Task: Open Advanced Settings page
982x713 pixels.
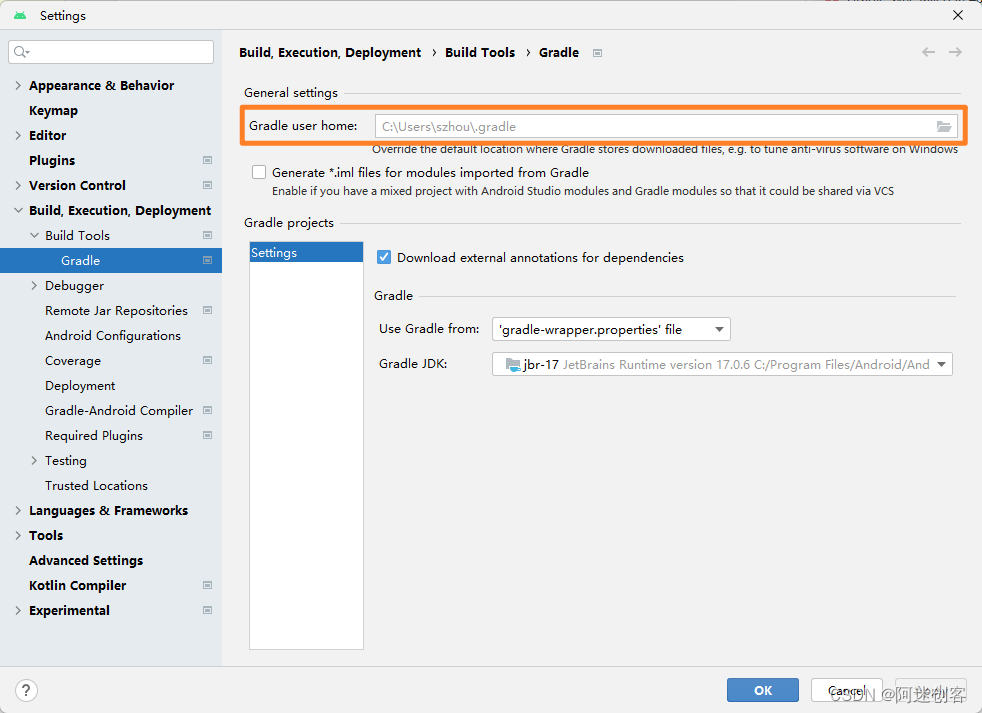Action: tap(86, 560)
